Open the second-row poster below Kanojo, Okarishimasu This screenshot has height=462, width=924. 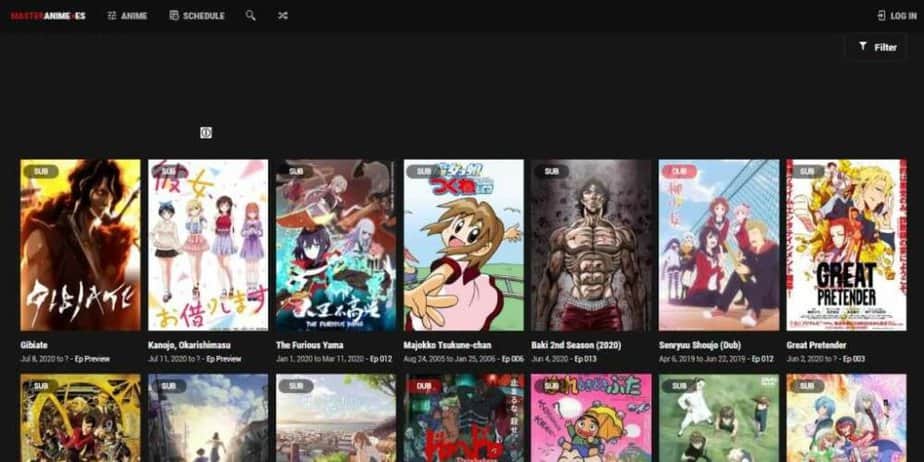pos(208,418)
